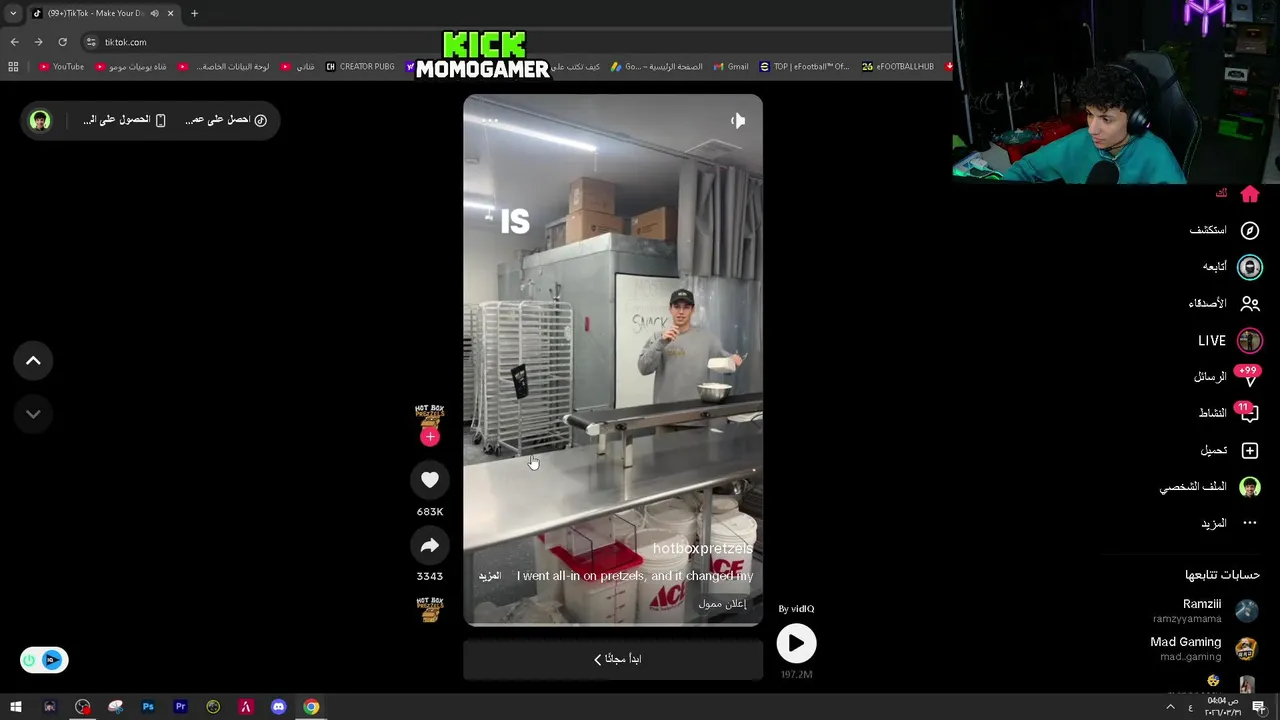Click the 'احصل على عملات' get coins button
This screenshot has height=720, width=1280.
pos(226,120)
